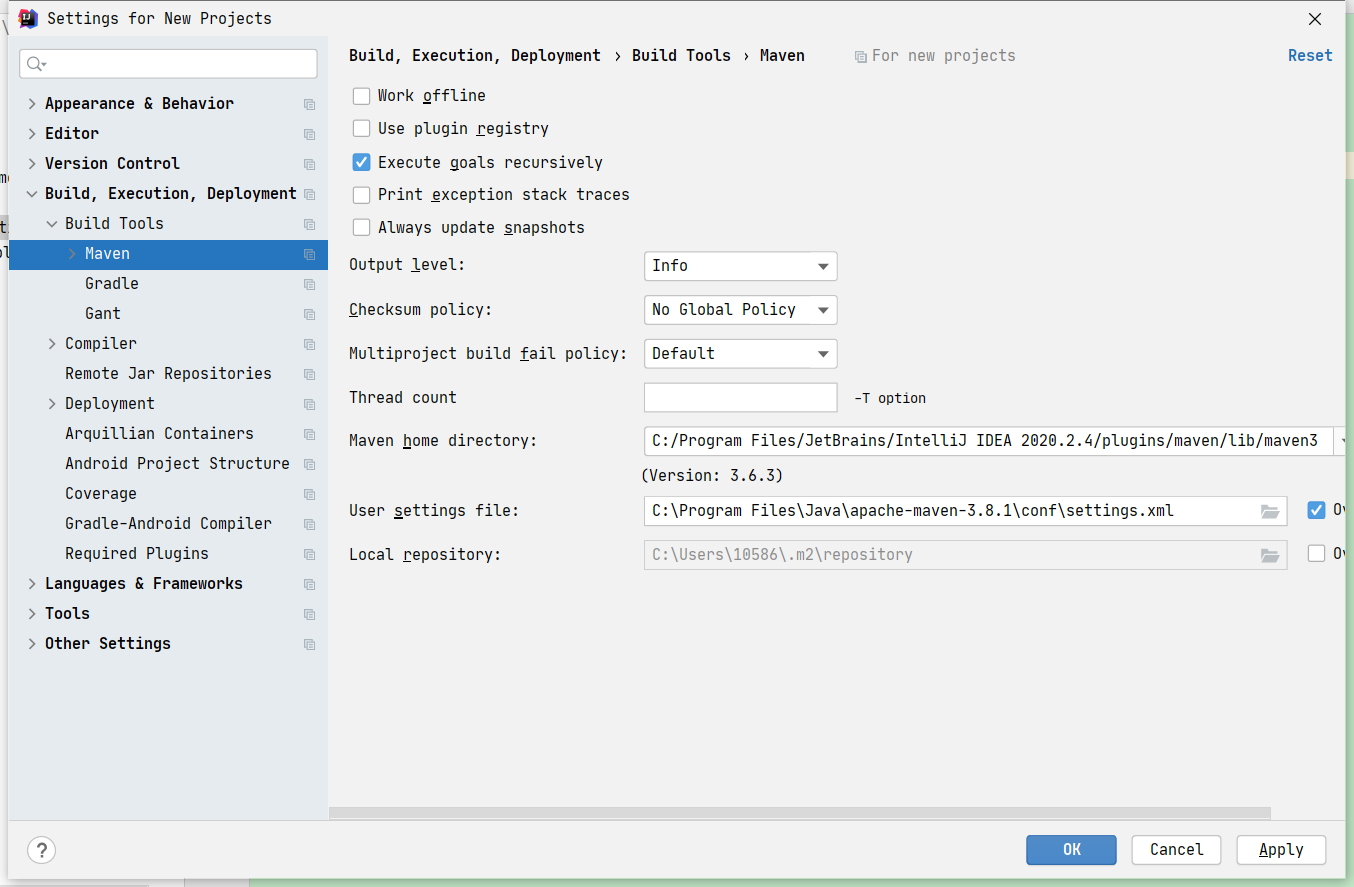This screenshot has height=887, width=1354.
Task: Uncheck Execute goals recursively
Action: coord(362,162)
